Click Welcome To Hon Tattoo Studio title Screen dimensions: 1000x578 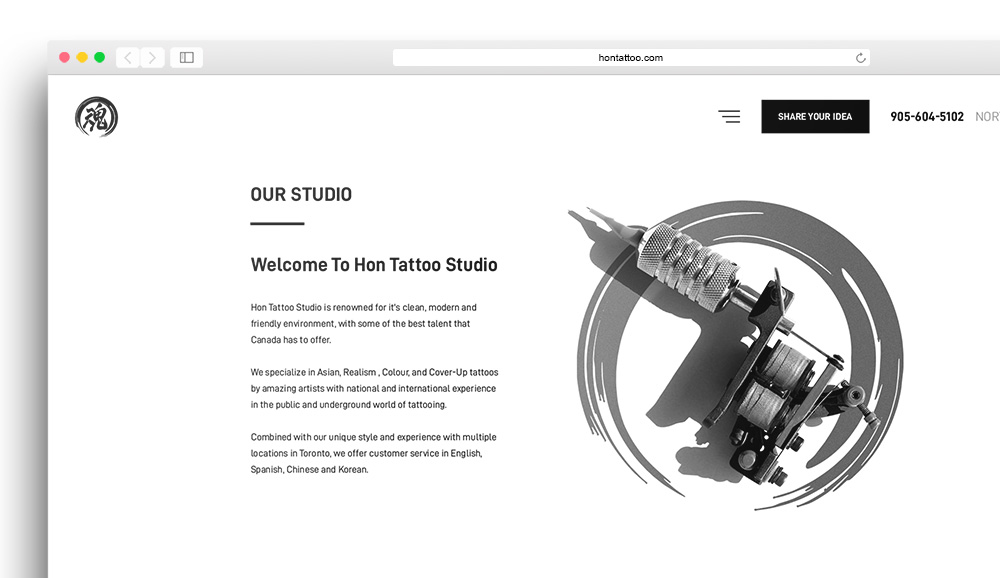click(374, 265)
